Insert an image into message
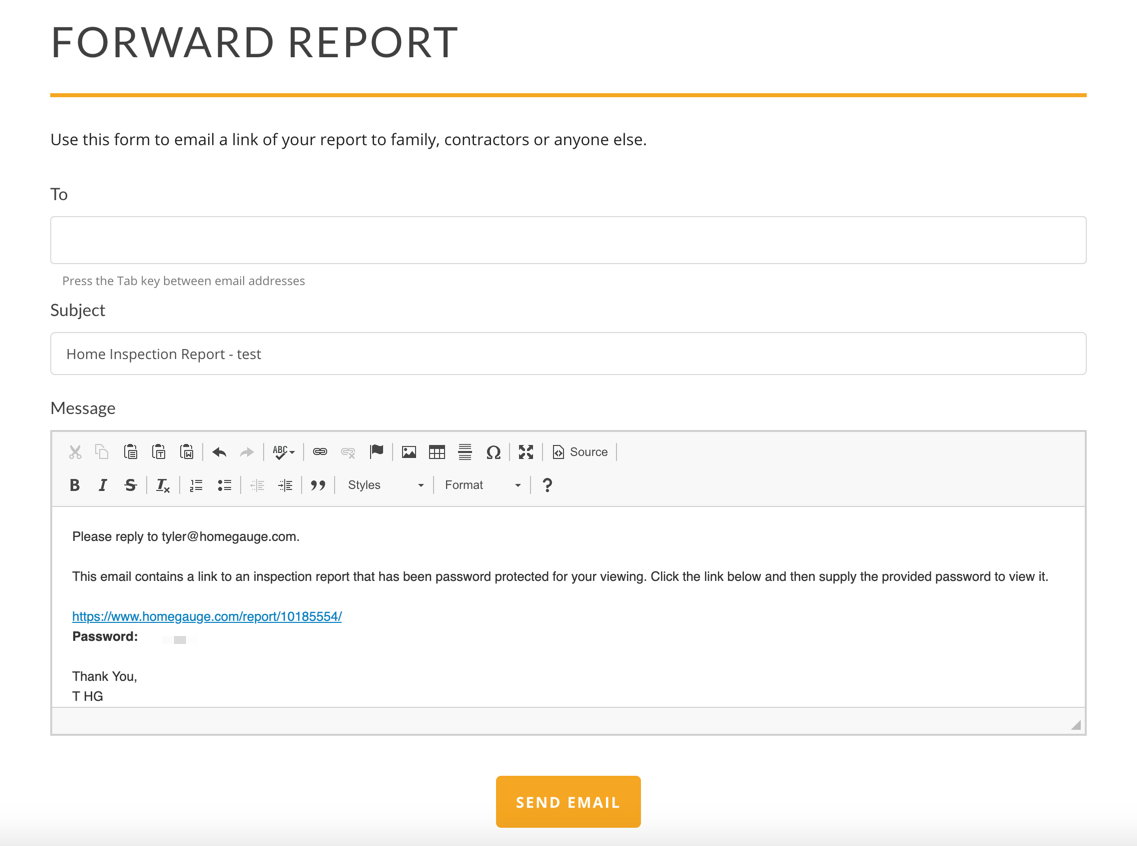Screen dimensions: 1137x846 (x=409, y=452)
